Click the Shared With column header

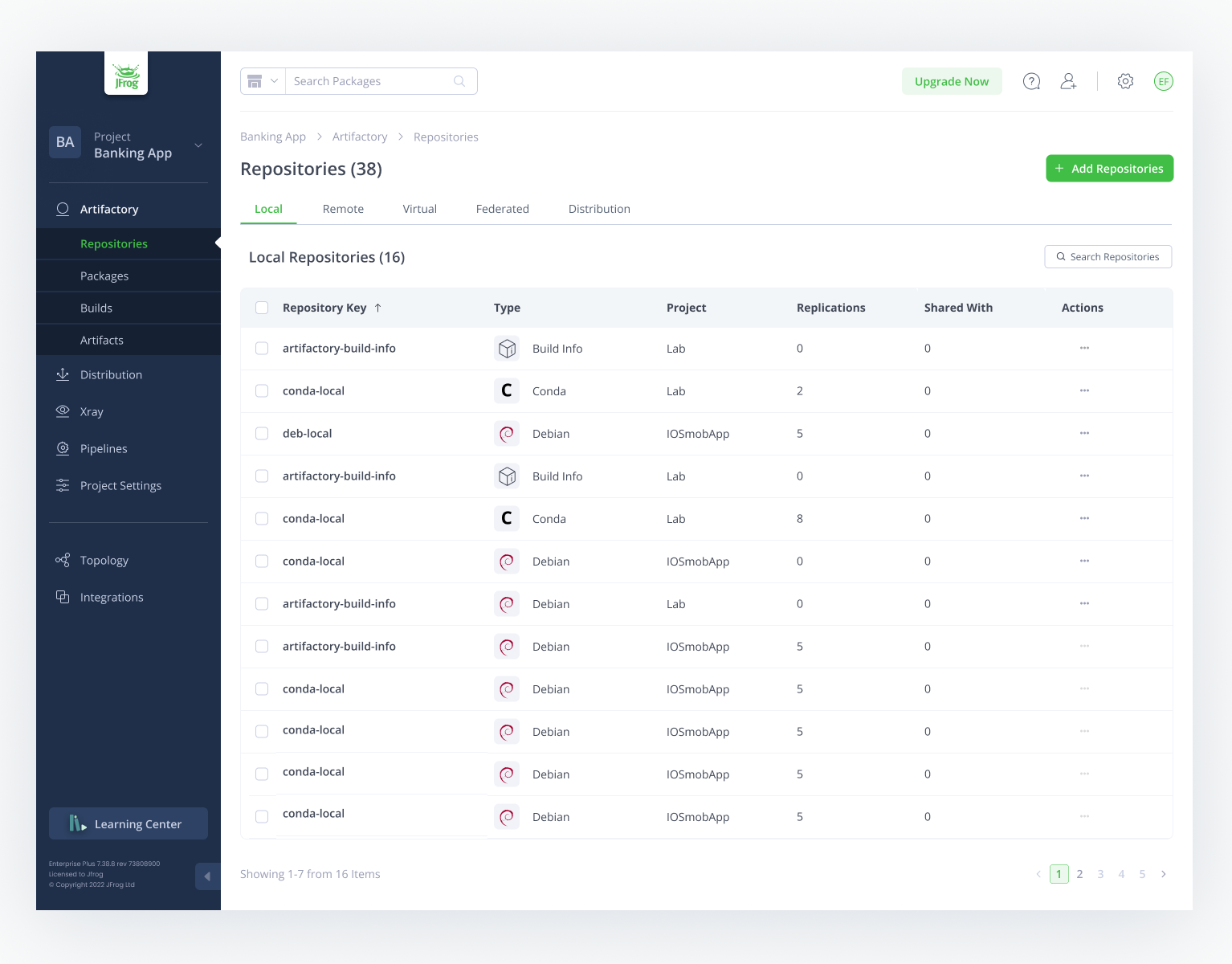pos(958,308)
